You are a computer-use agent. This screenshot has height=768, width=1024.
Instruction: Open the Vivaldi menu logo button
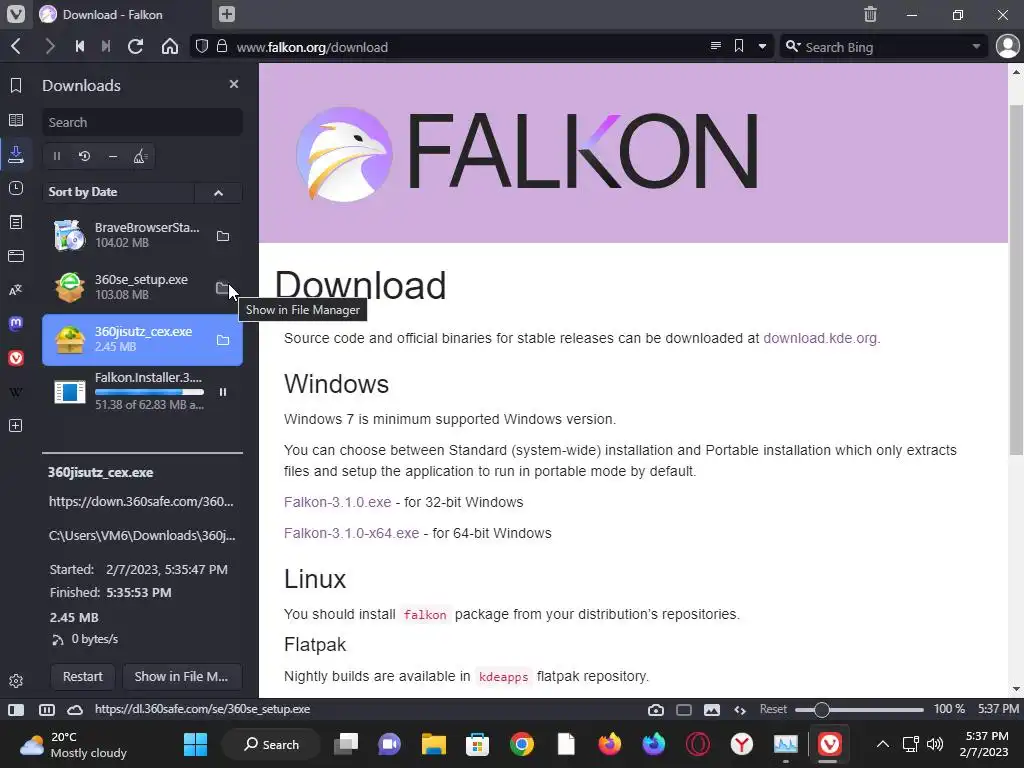pos(16,14)
